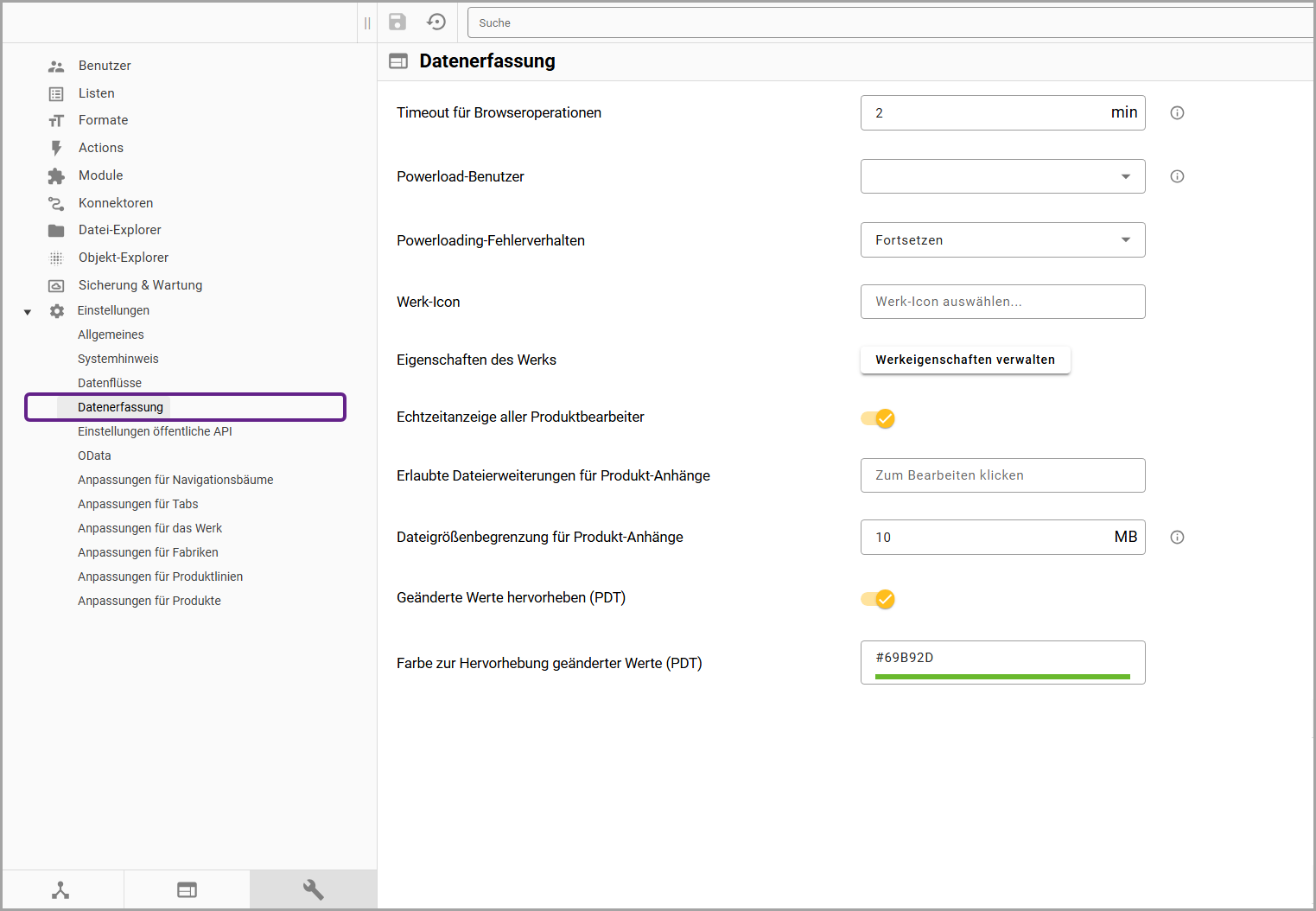Click the Suche search field

click(890, 23)
